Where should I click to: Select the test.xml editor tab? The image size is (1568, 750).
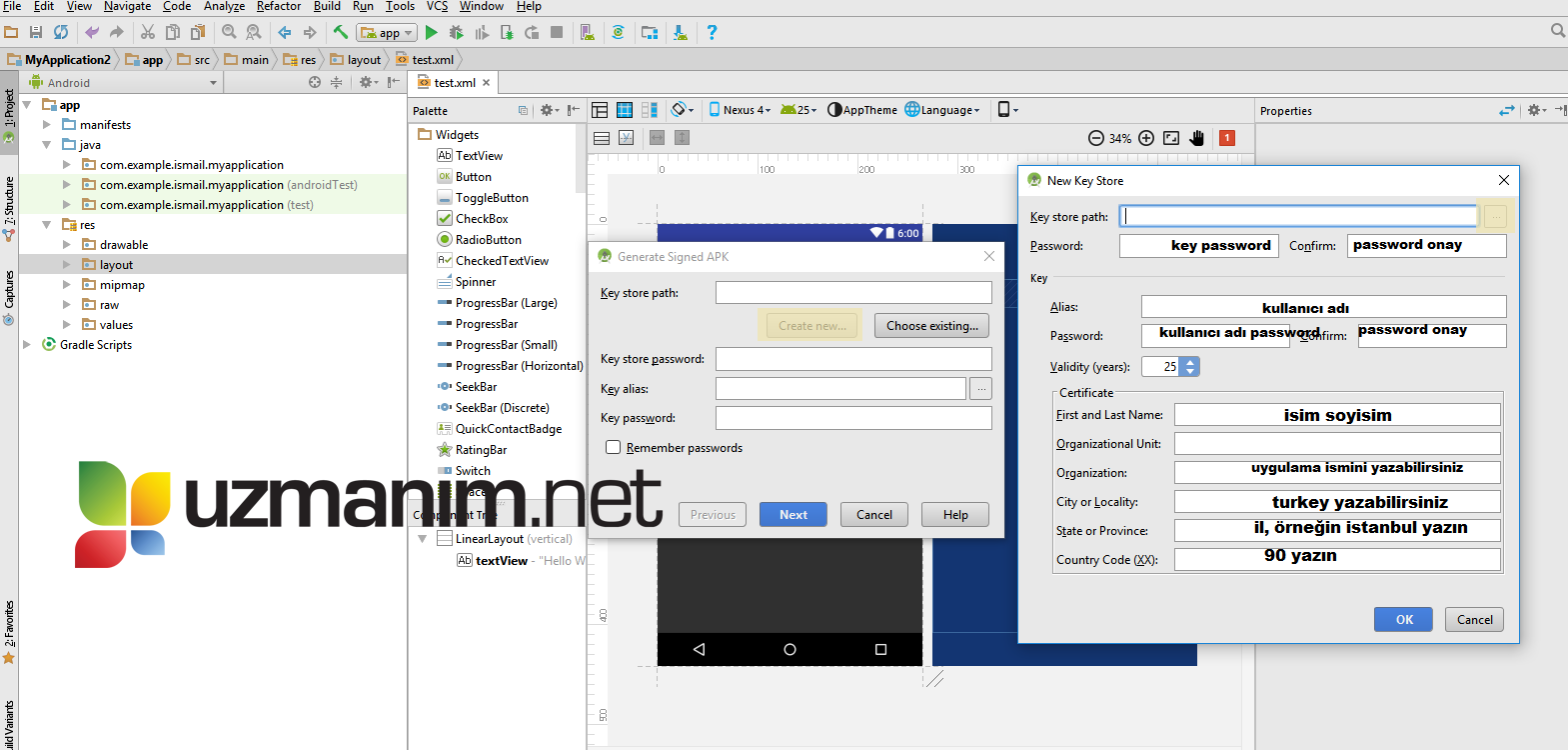coord(455,83)
